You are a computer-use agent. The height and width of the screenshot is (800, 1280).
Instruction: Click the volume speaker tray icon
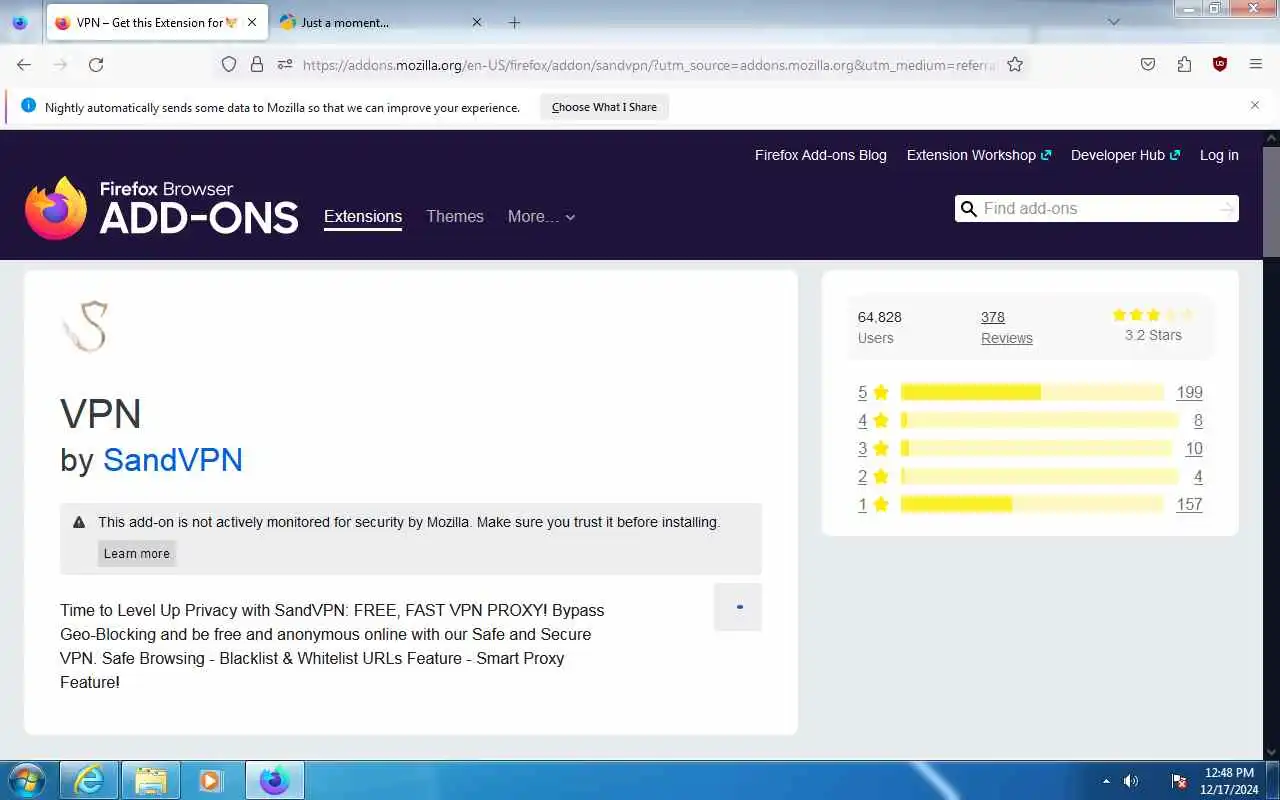[1131, 781]
